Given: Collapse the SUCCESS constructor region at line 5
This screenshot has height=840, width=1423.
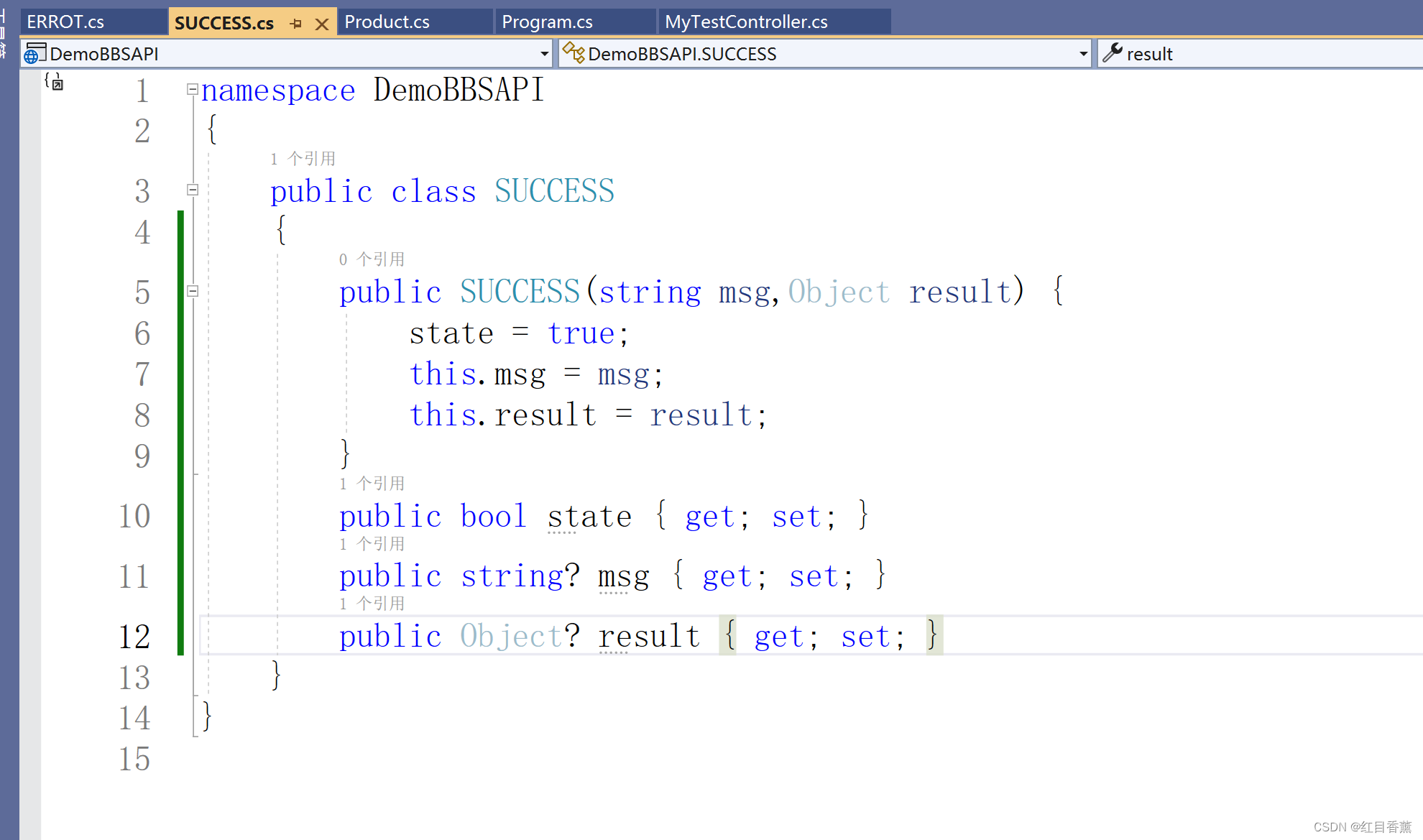Looking at the screenshot, I should 192,291.
